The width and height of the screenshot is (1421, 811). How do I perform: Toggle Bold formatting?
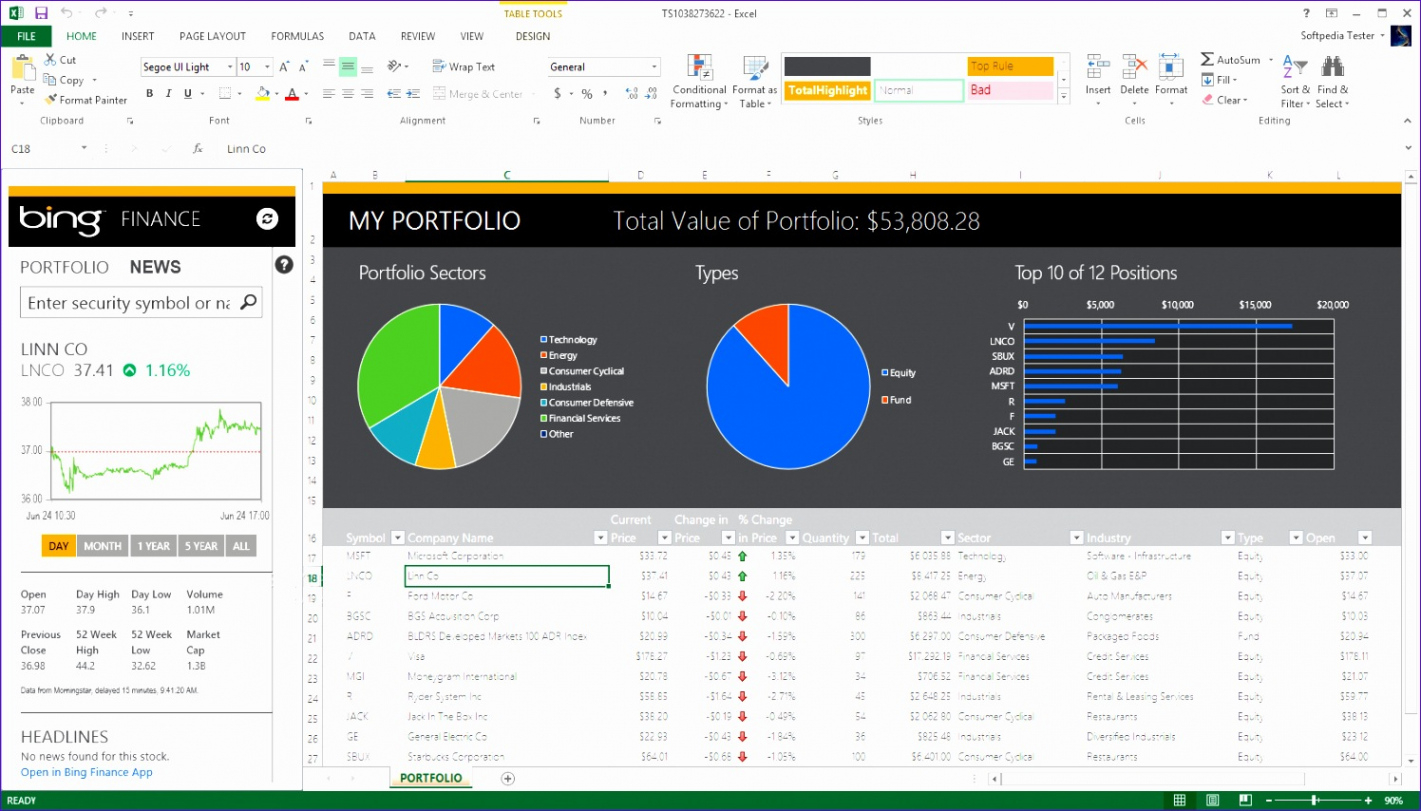[150, 94]
